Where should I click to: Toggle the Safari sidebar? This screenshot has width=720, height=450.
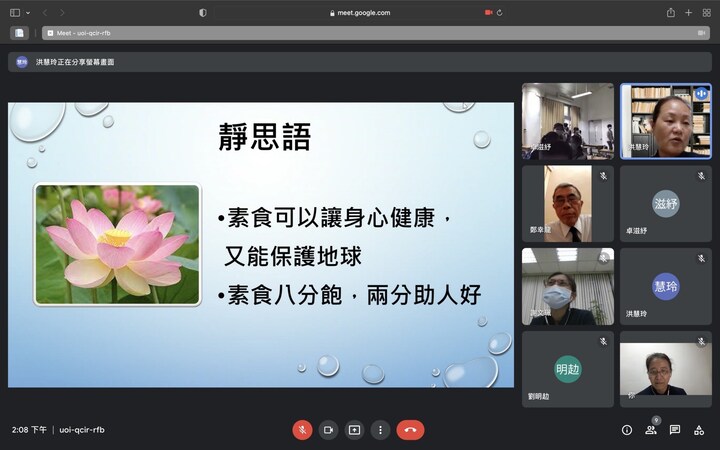15,13
